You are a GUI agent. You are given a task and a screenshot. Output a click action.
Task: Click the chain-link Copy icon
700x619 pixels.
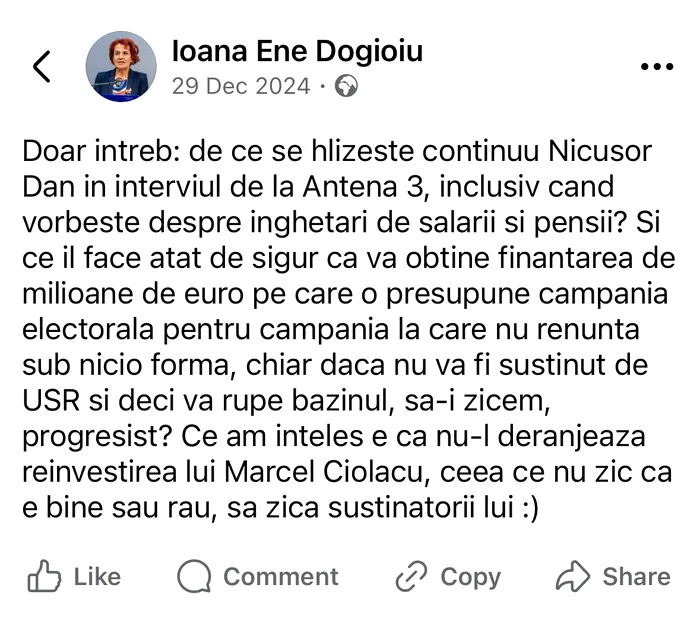coord(411,576)
